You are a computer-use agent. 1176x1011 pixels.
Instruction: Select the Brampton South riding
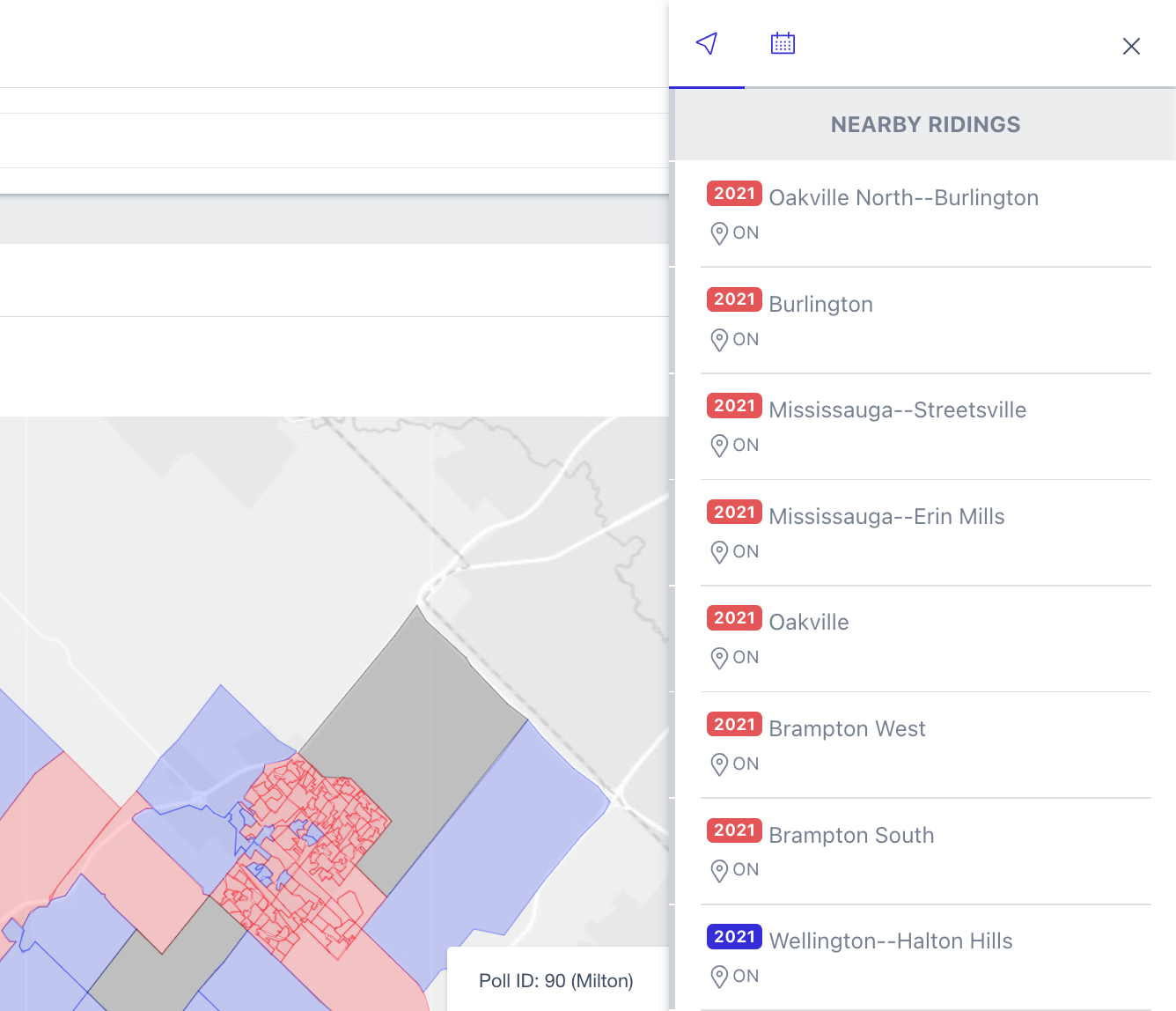pos(851,835)
